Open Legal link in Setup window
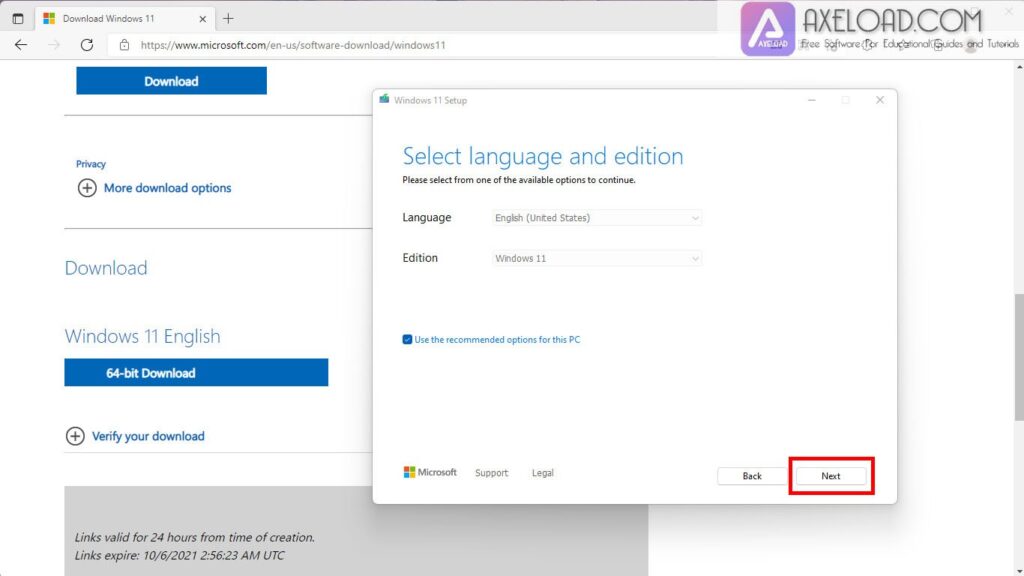The width and height of the screenshot is (1024, 576). (x=543, y=473)
